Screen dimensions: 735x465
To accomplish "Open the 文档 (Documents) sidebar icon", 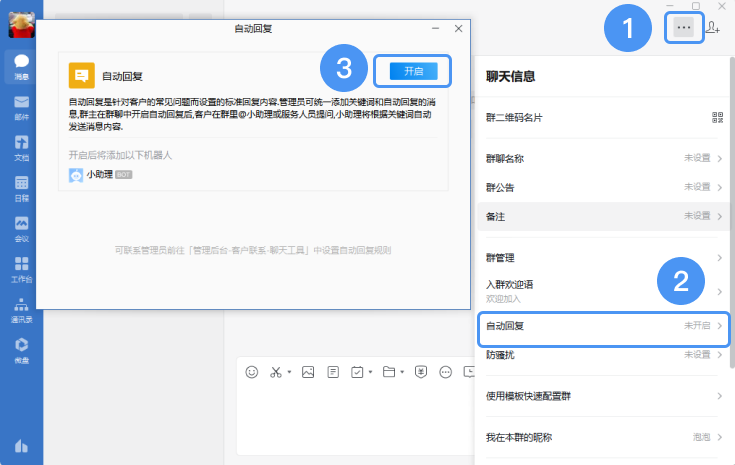I will point(21,146).
